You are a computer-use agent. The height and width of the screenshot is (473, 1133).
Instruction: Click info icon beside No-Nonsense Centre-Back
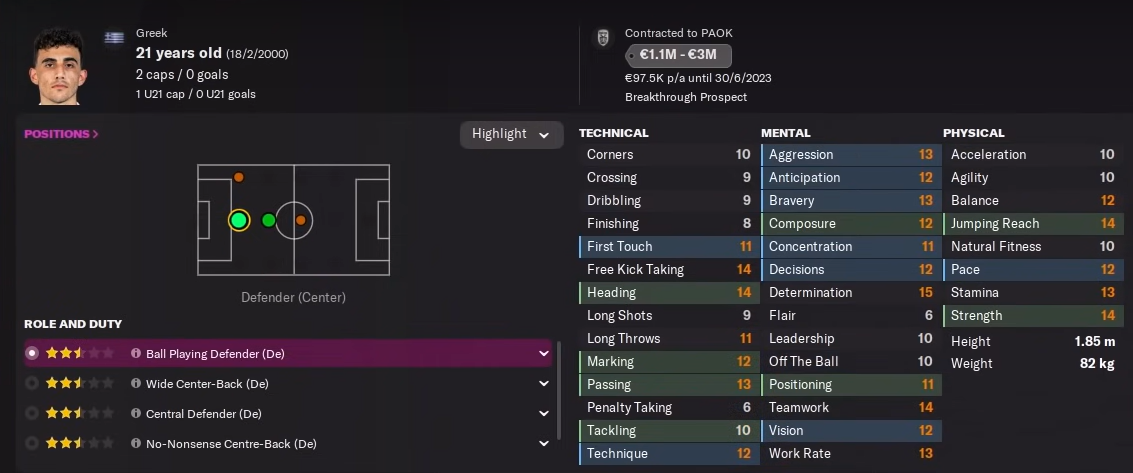tap(136, 444)
